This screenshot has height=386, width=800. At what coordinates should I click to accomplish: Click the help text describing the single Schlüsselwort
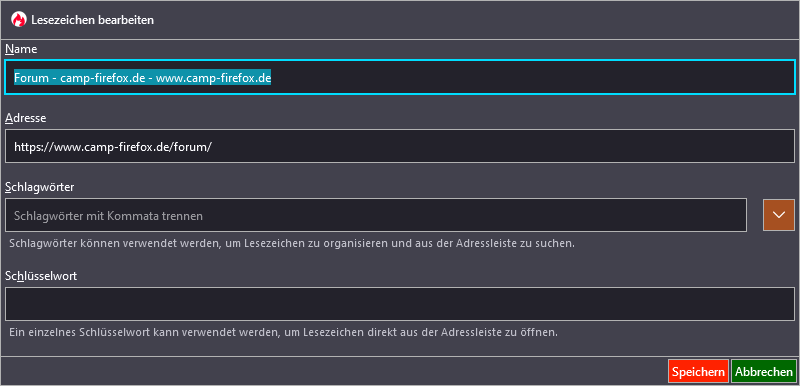click(283, 332)
